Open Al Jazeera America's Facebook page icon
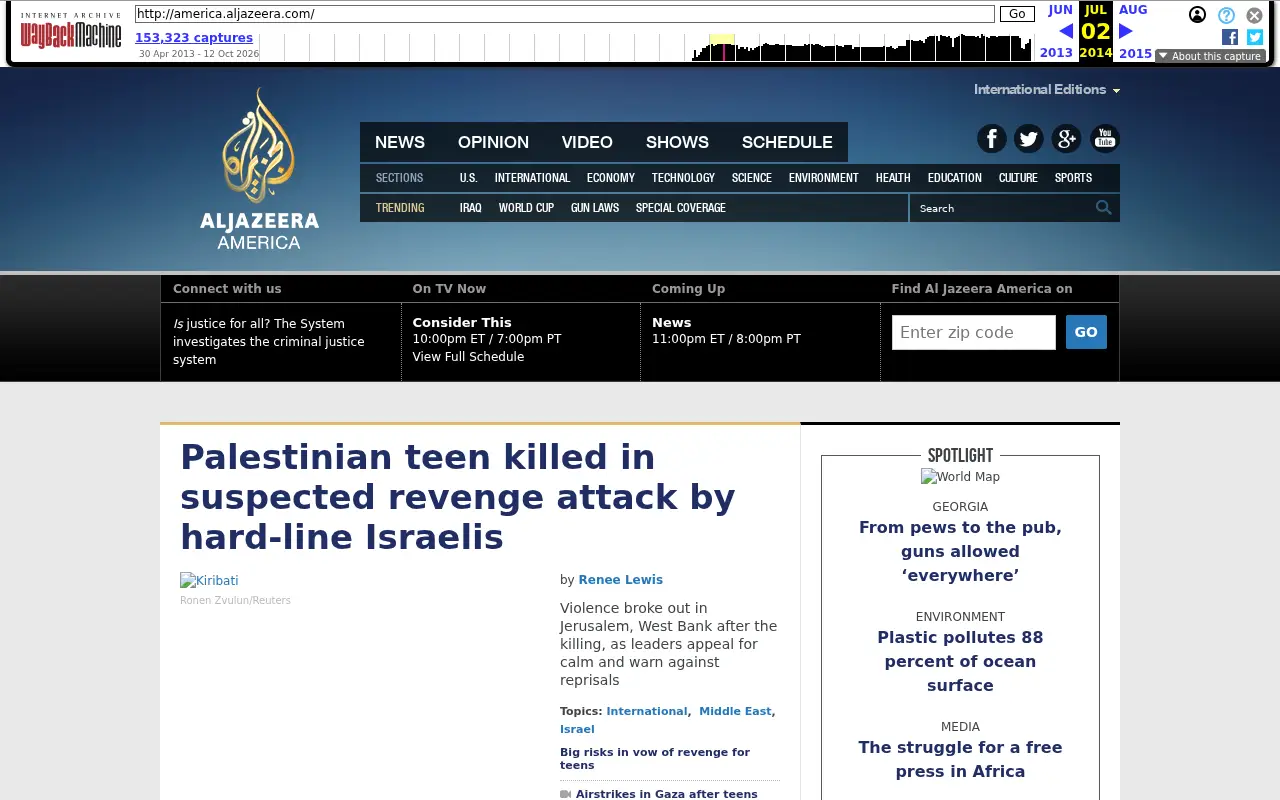Image resolution: width=1280 pixels, height=800 pixels. [992, 138]
